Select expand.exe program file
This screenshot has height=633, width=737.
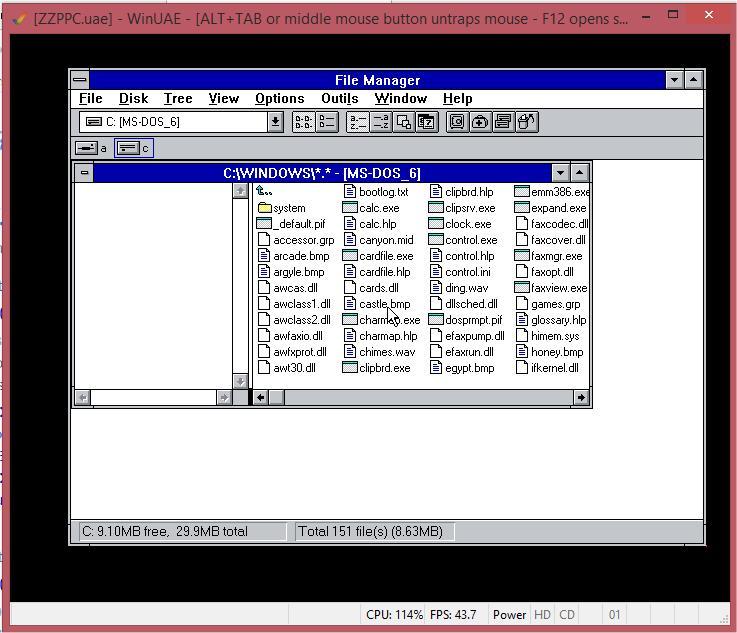(550, 208)
